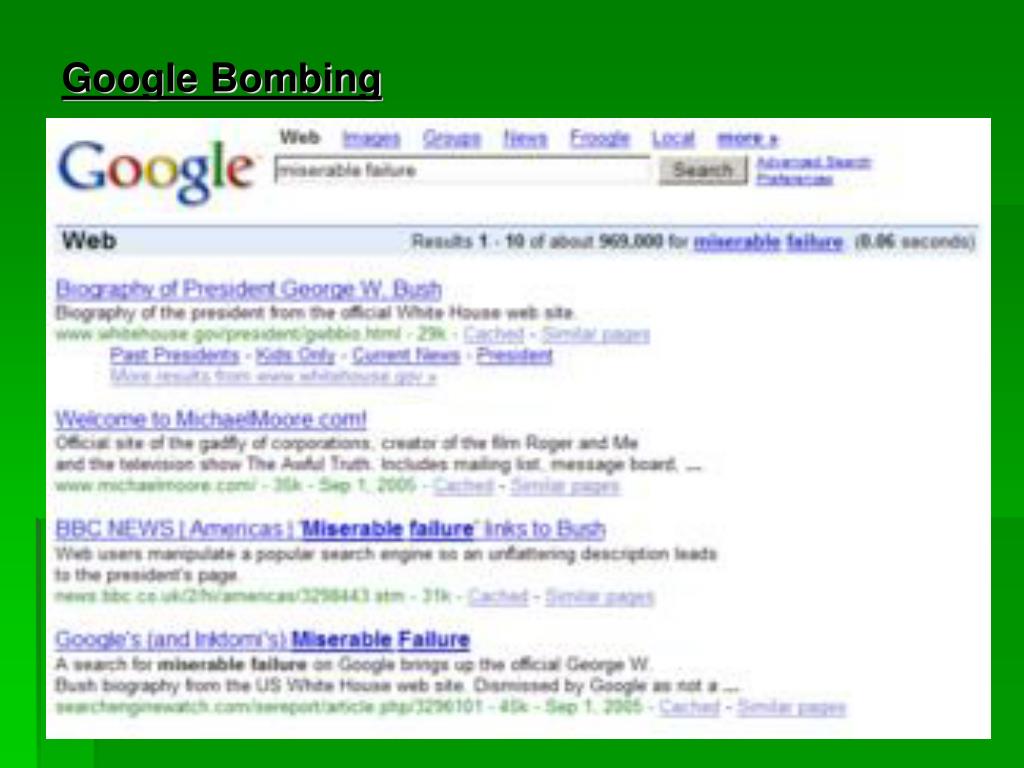
Task: Select the Local search tab
Action: 673,139
